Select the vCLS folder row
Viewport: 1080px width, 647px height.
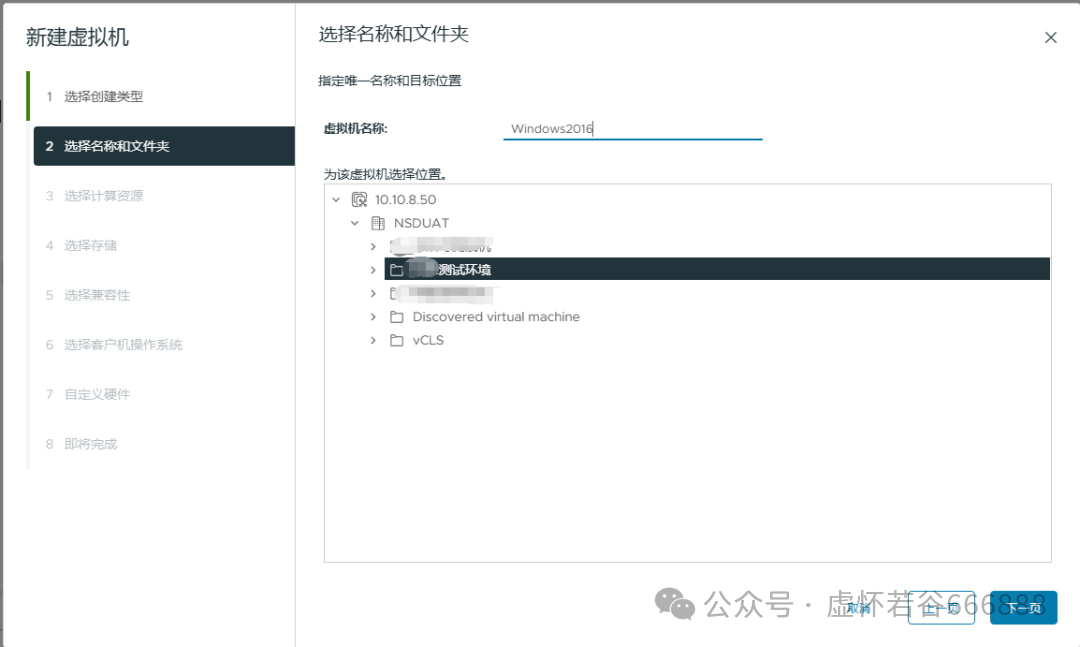[x=428, y=340]
